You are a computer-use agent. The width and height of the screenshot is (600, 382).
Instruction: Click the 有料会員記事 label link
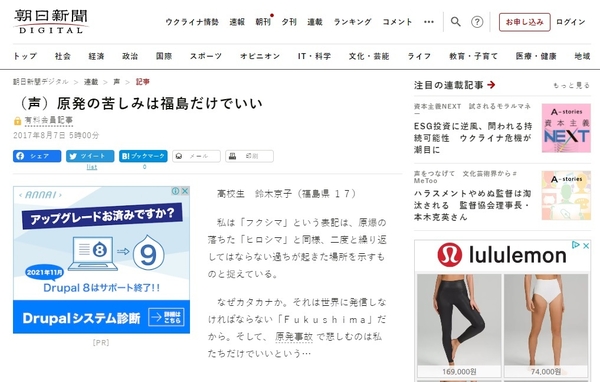[x=49, y=120]
